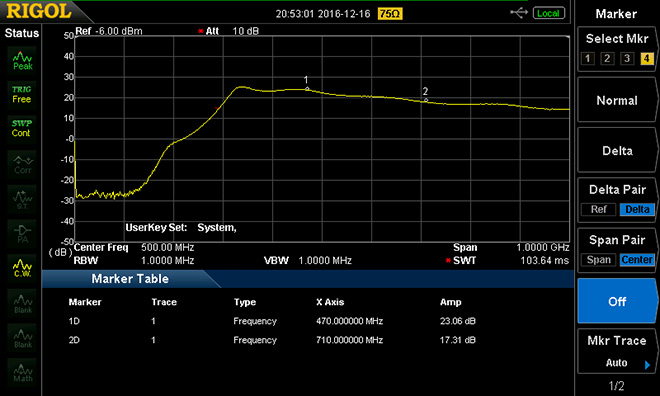The width and height of the screenshot is (660, 396).
Task: Click the Peak detector status icon
Action: coord(22,60)
